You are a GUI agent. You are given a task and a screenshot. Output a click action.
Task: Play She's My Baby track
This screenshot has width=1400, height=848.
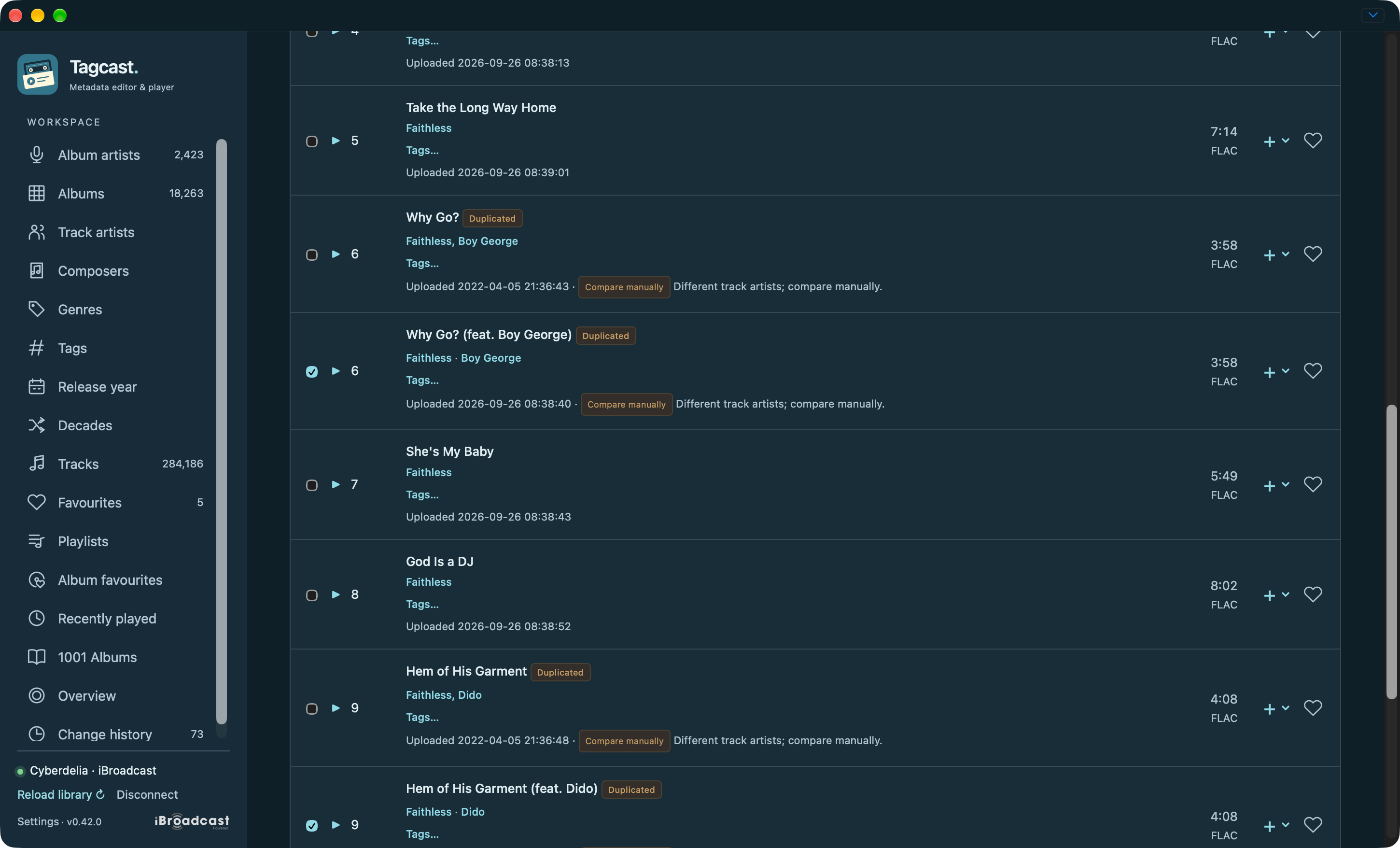(x=336, y=484)
